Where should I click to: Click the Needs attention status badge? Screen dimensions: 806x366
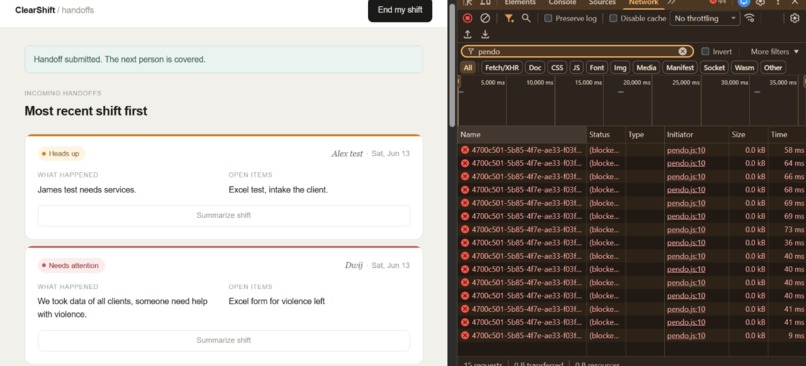(71, 266)
